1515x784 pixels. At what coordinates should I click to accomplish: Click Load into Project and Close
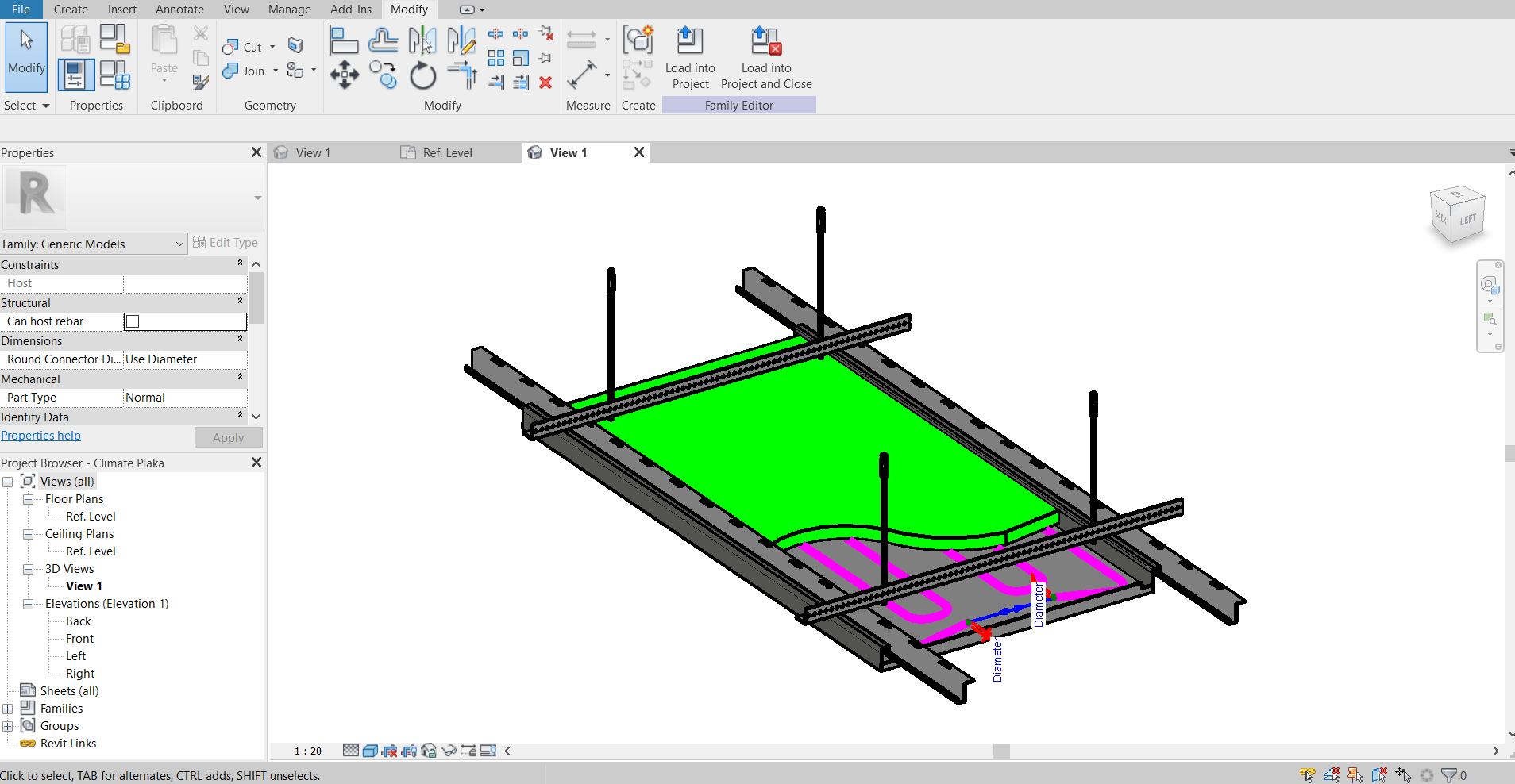765,59
